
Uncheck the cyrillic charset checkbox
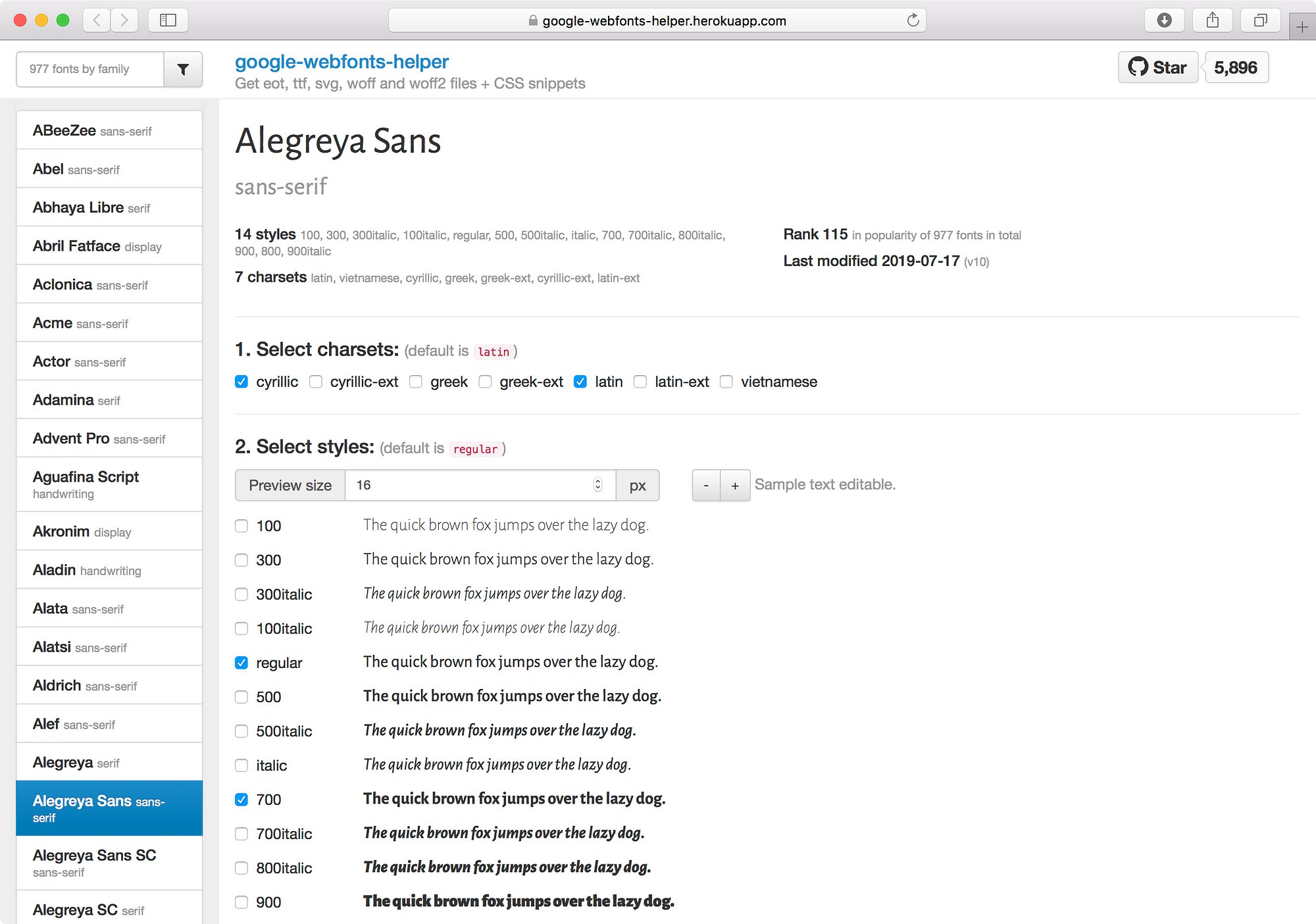pos(241,382)
